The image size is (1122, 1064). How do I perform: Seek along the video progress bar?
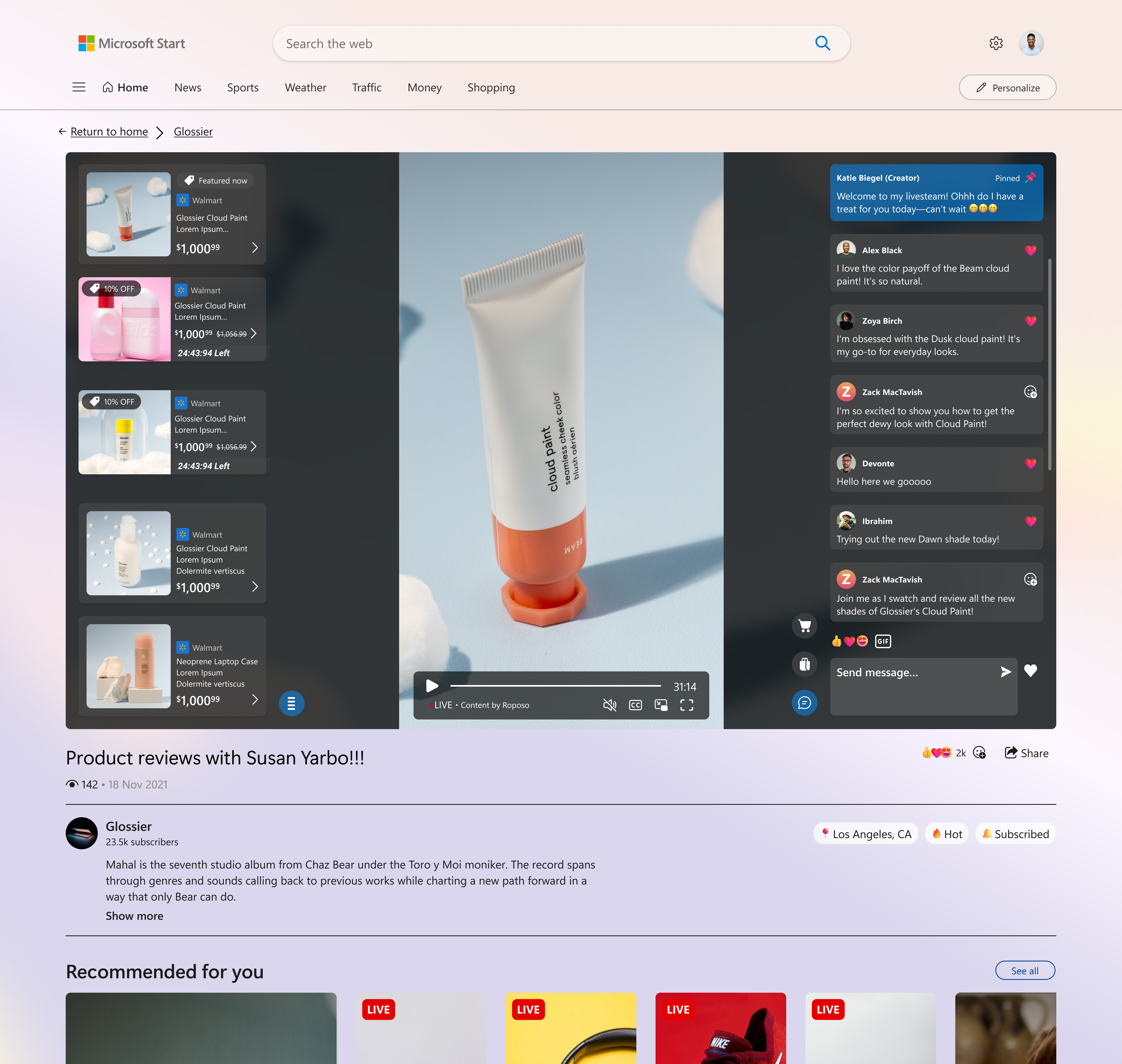(x=556, y=686)
